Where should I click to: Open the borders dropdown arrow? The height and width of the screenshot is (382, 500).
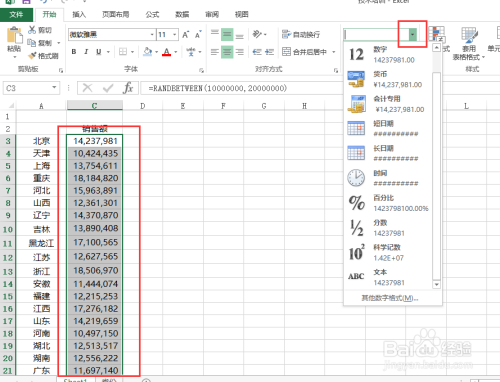[132, 52]
